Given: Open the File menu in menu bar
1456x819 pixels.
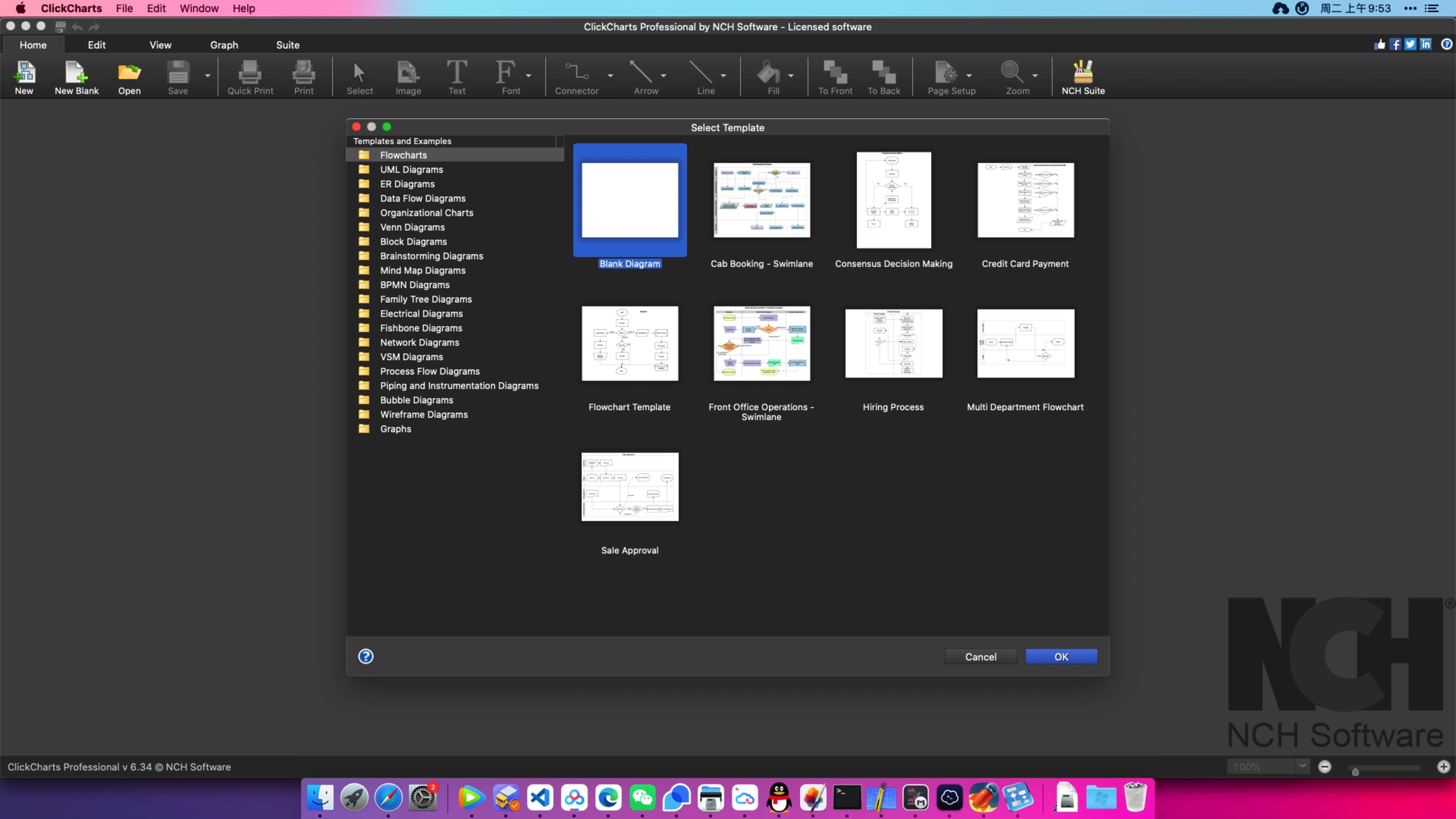Looking at the screenshot, I should coord(124,8).
